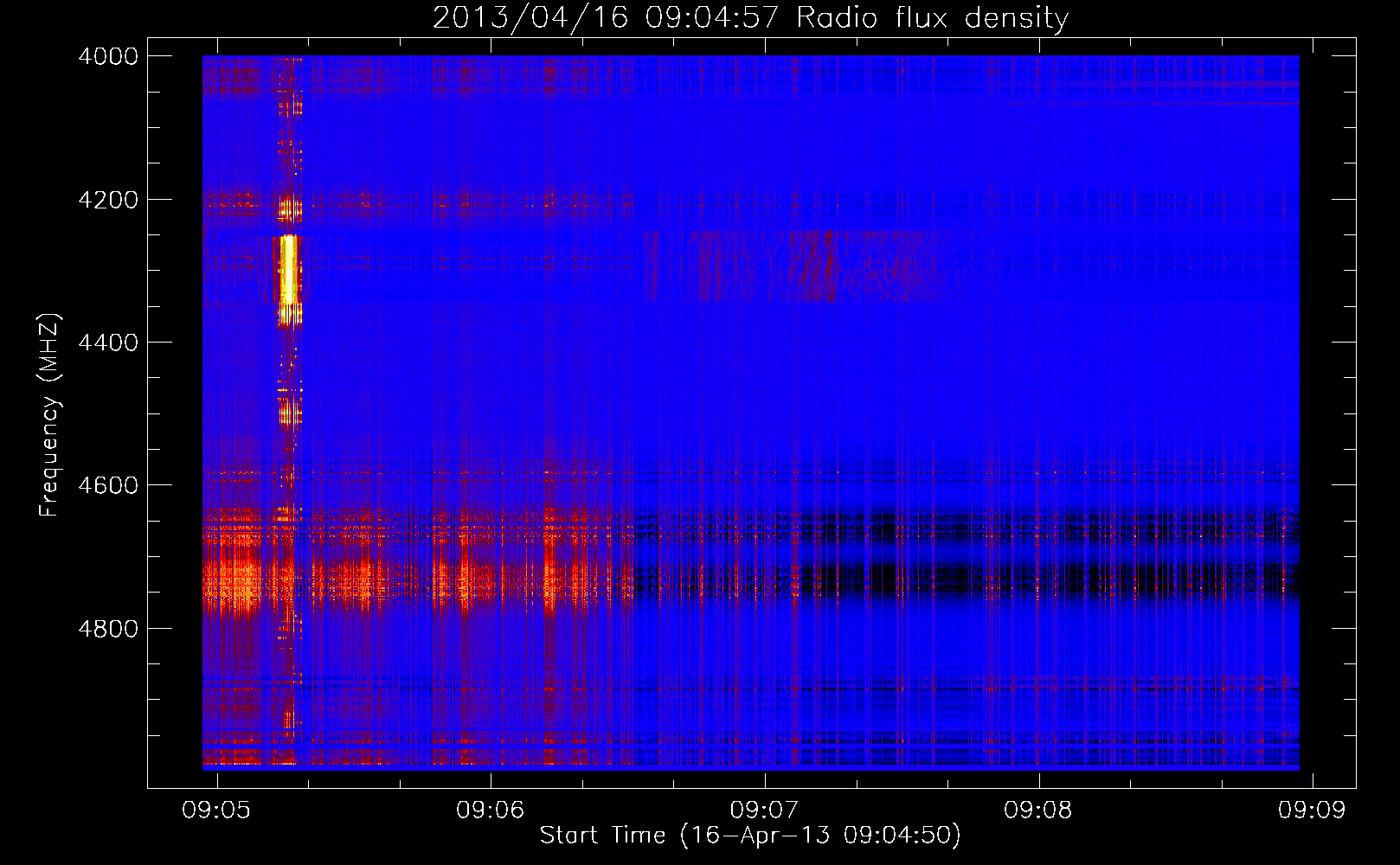The width and height of the screenshot is (1400, 865).
Task: Click the 'Start Time (16-Apr-13 09:04:50)' axis title
Action: click(750, 836)
